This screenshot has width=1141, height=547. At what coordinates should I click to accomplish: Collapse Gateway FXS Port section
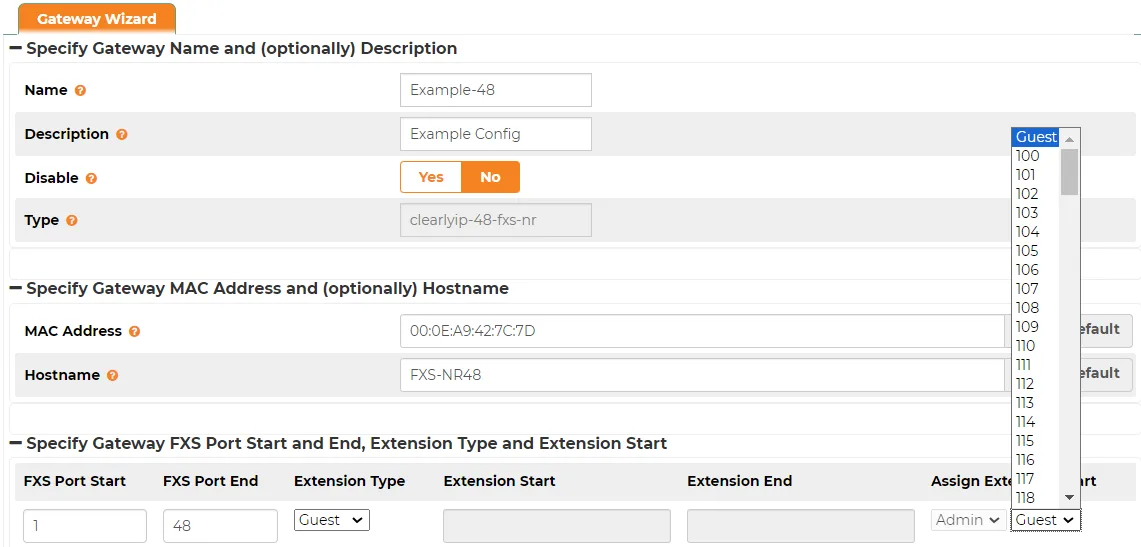tap(16, 443)
